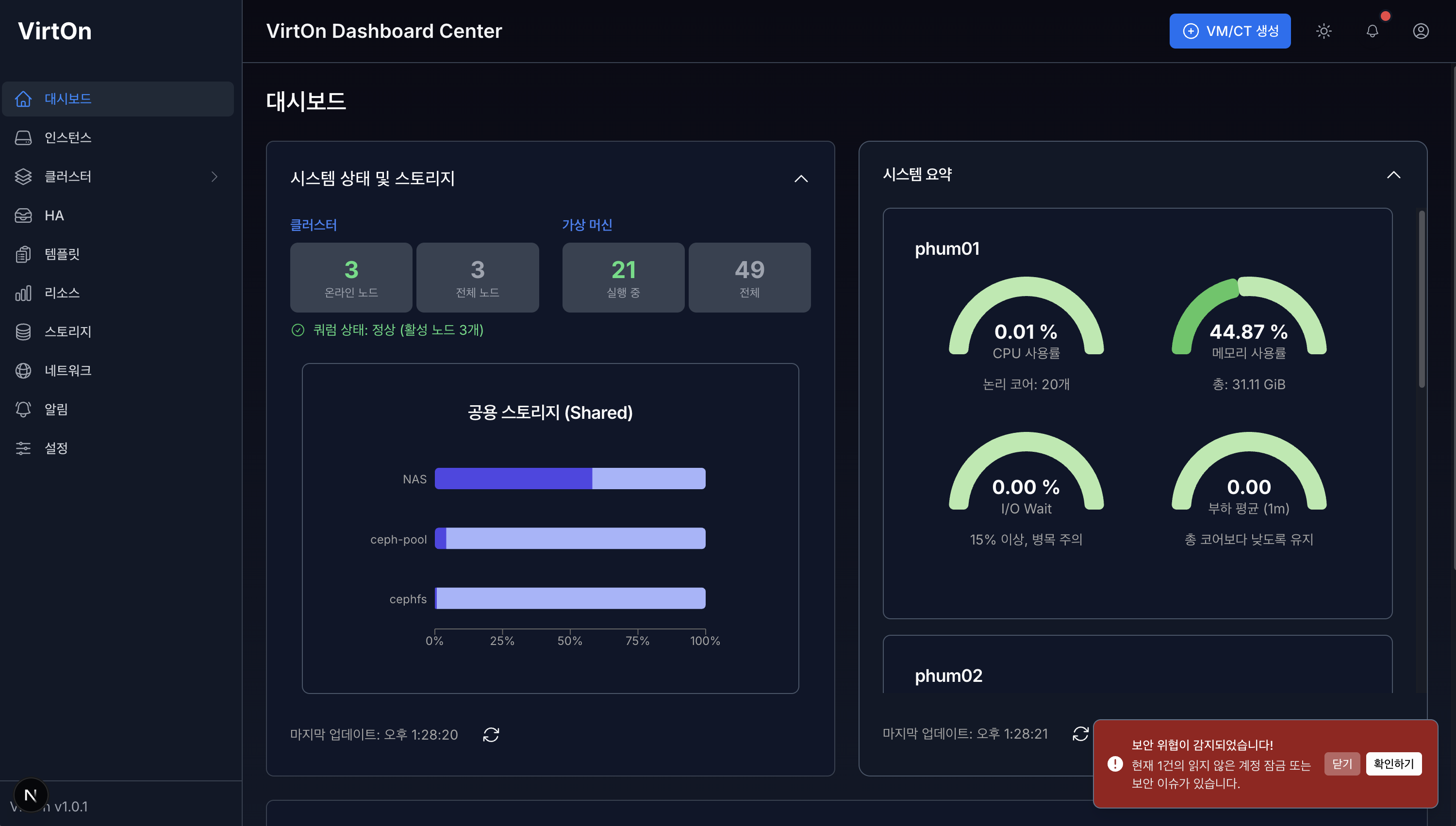
Task: Click the Next.js N badge icon
Action: 31,795
